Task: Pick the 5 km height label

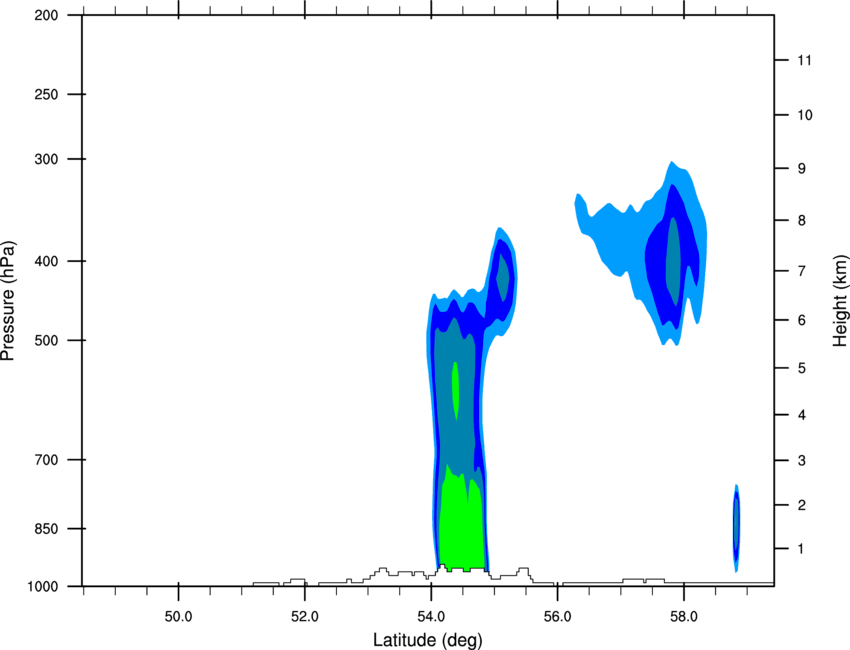Action: click(x=802, y=369)
